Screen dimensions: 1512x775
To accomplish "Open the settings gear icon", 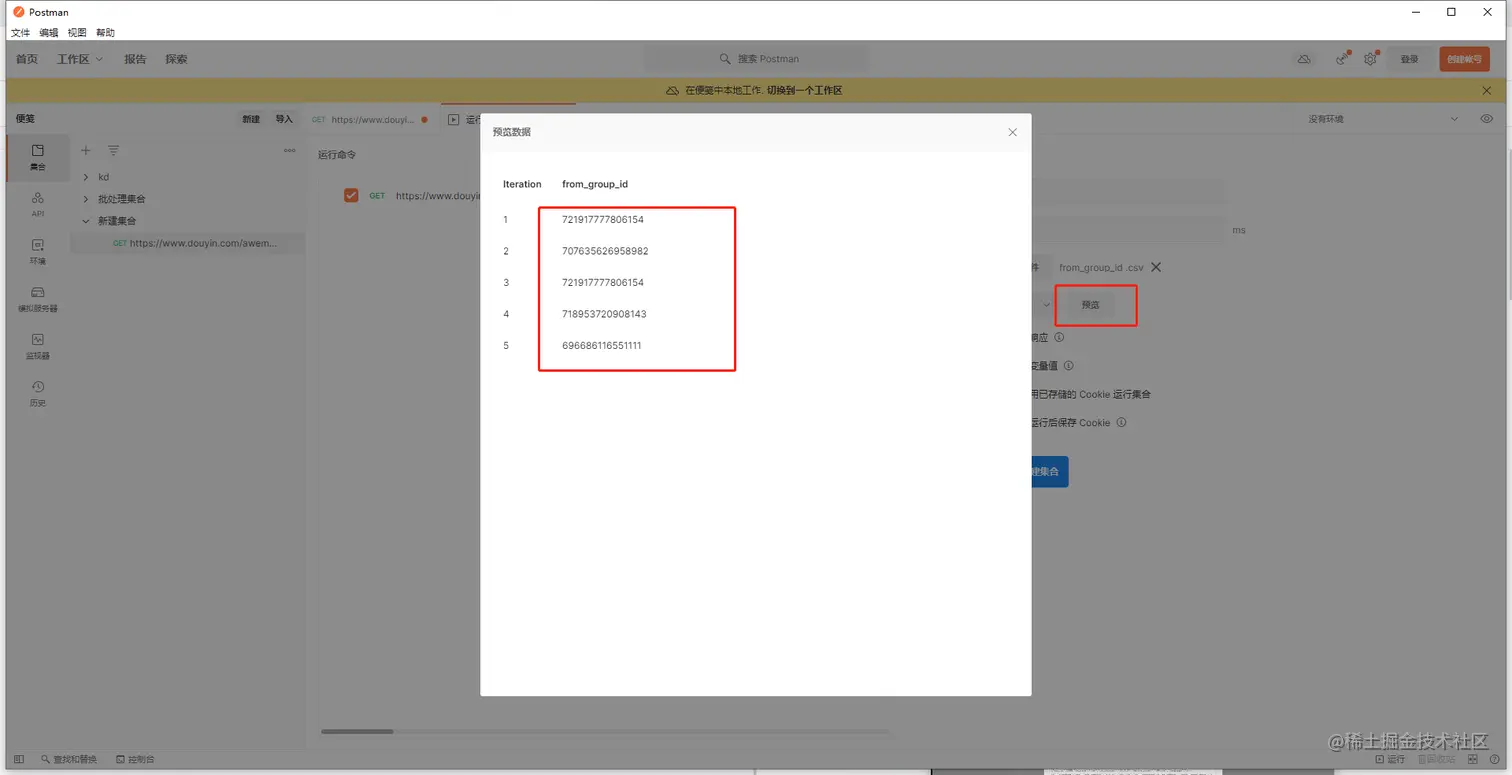I will pyautogui.click(x=1370, y=59).
